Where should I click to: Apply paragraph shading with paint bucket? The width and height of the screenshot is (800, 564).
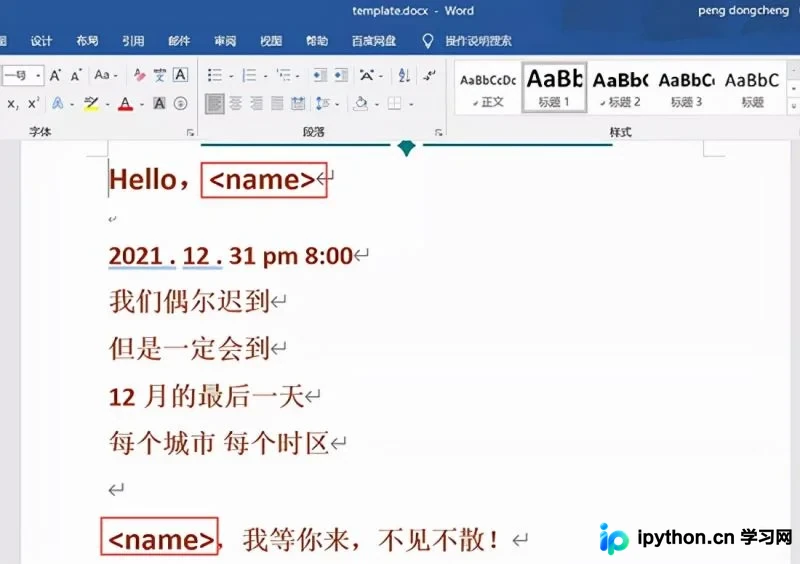point(361,104)
